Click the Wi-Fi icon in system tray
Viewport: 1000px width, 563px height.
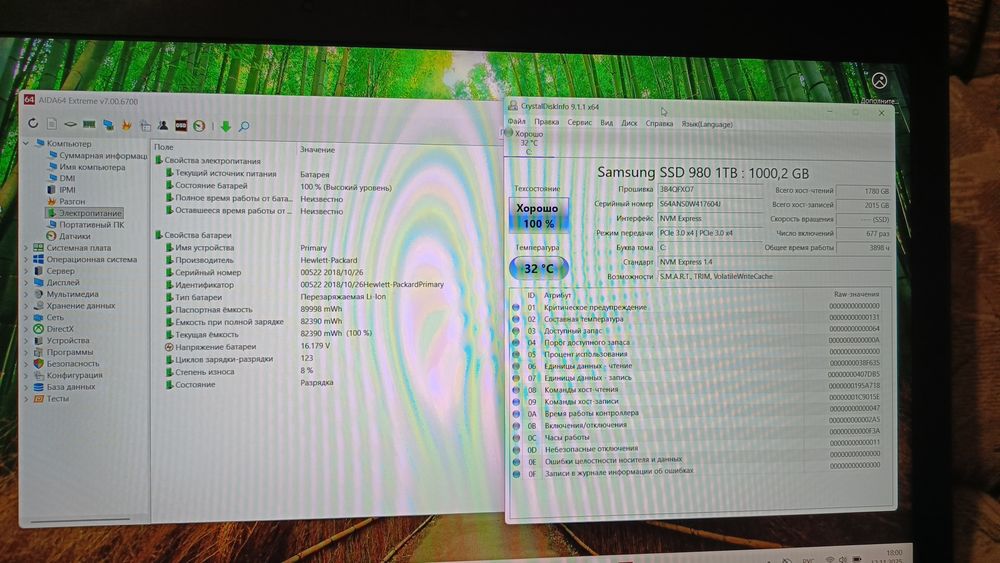pos(830,559)
